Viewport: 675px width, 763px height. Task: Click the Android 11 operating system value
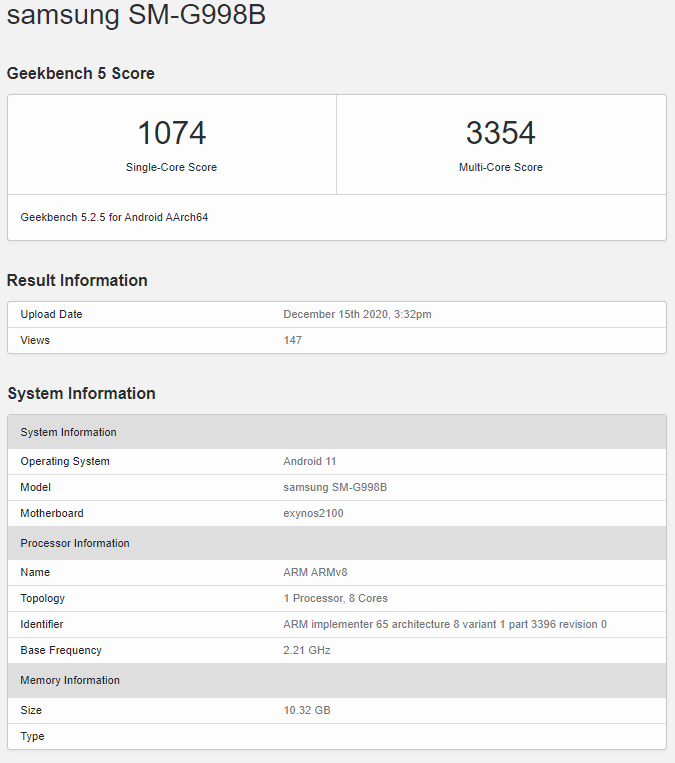[x=309, y=461]
